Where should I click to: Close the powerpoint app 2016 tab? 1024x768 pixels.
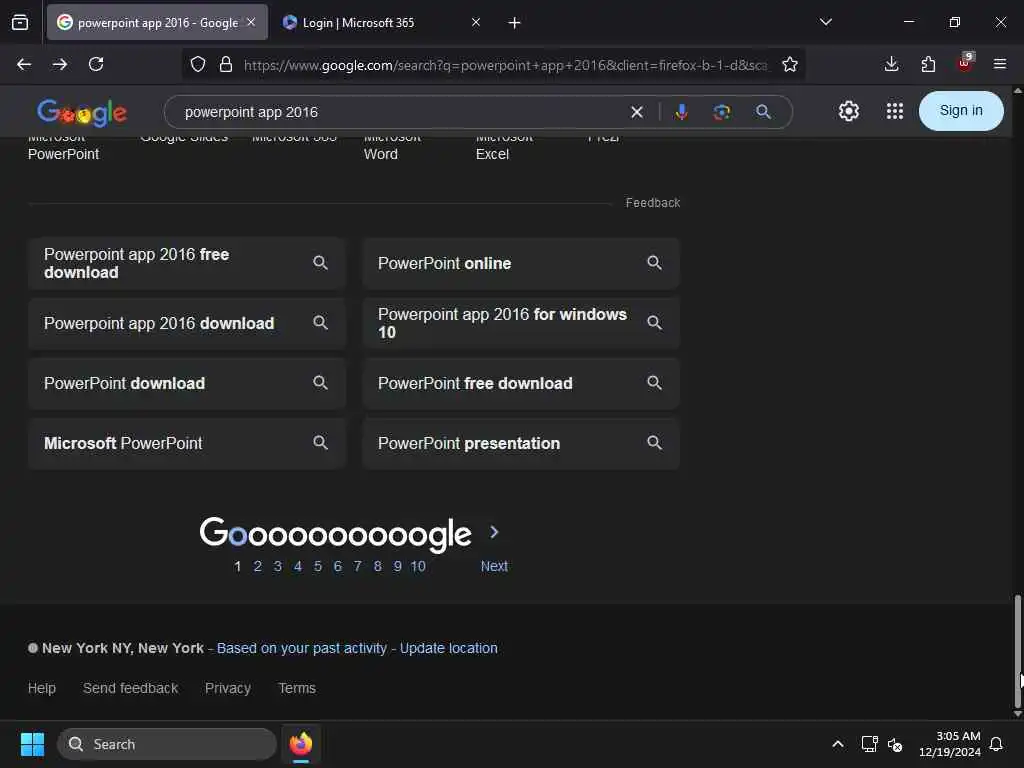tap(251, 22)
